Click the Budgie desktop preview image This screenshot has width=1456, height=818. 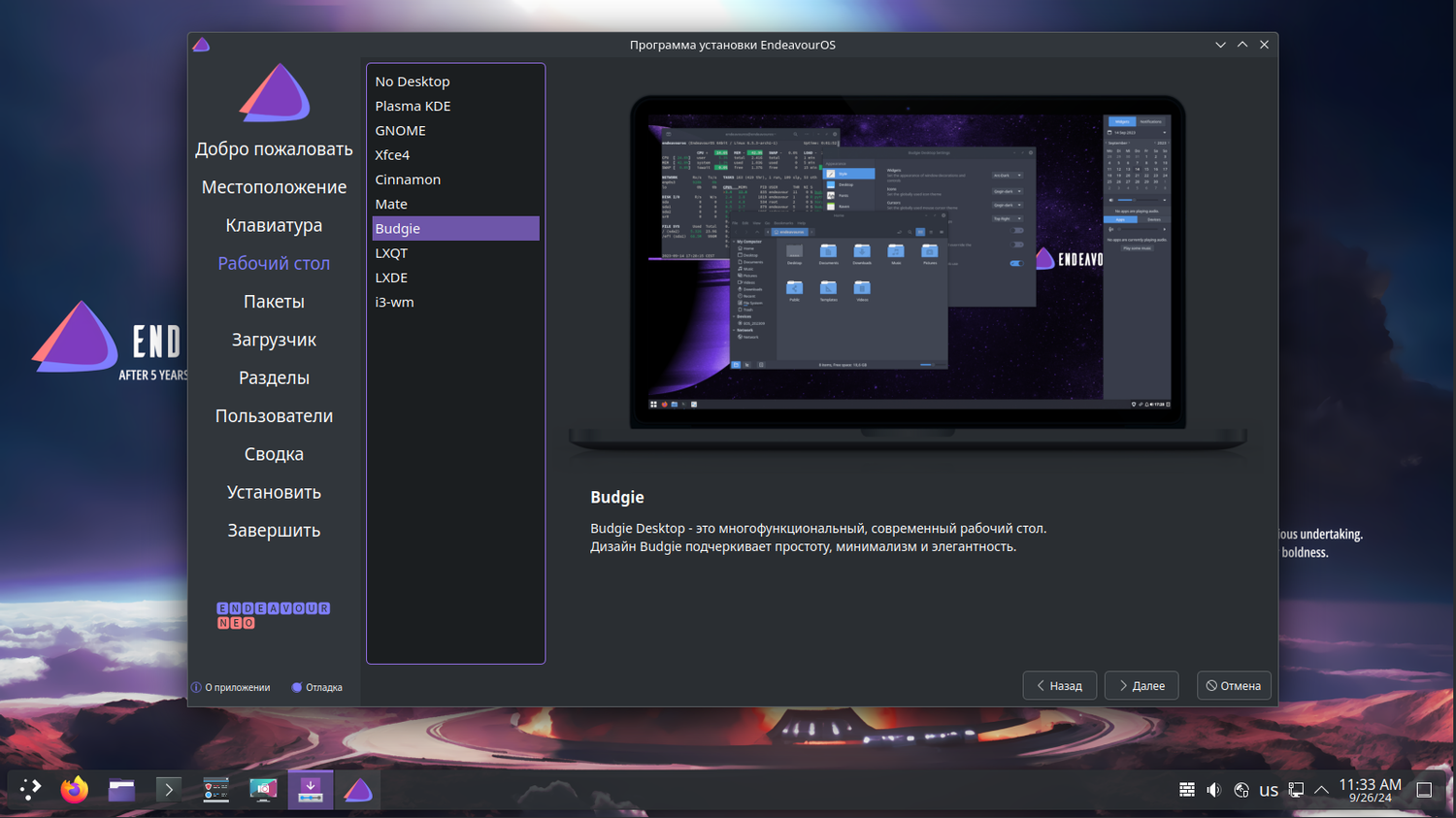pos(908,274)
